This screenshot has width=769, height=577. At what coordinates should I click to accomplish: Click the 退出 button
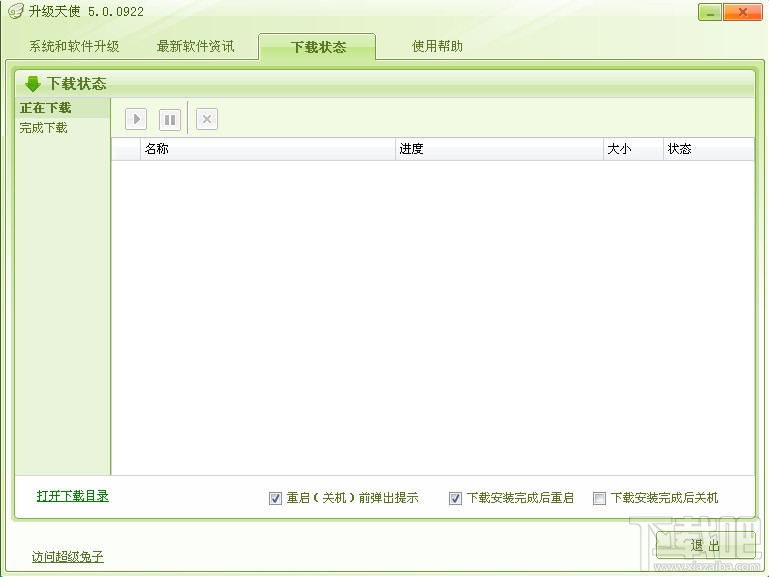pyautogui.click(x=705, y=545)
